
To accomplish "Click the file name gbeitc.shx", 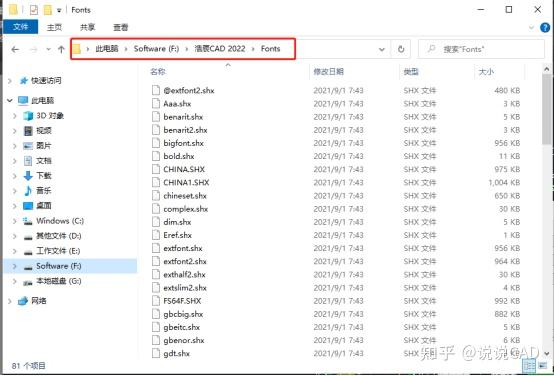I will (182, 327).
